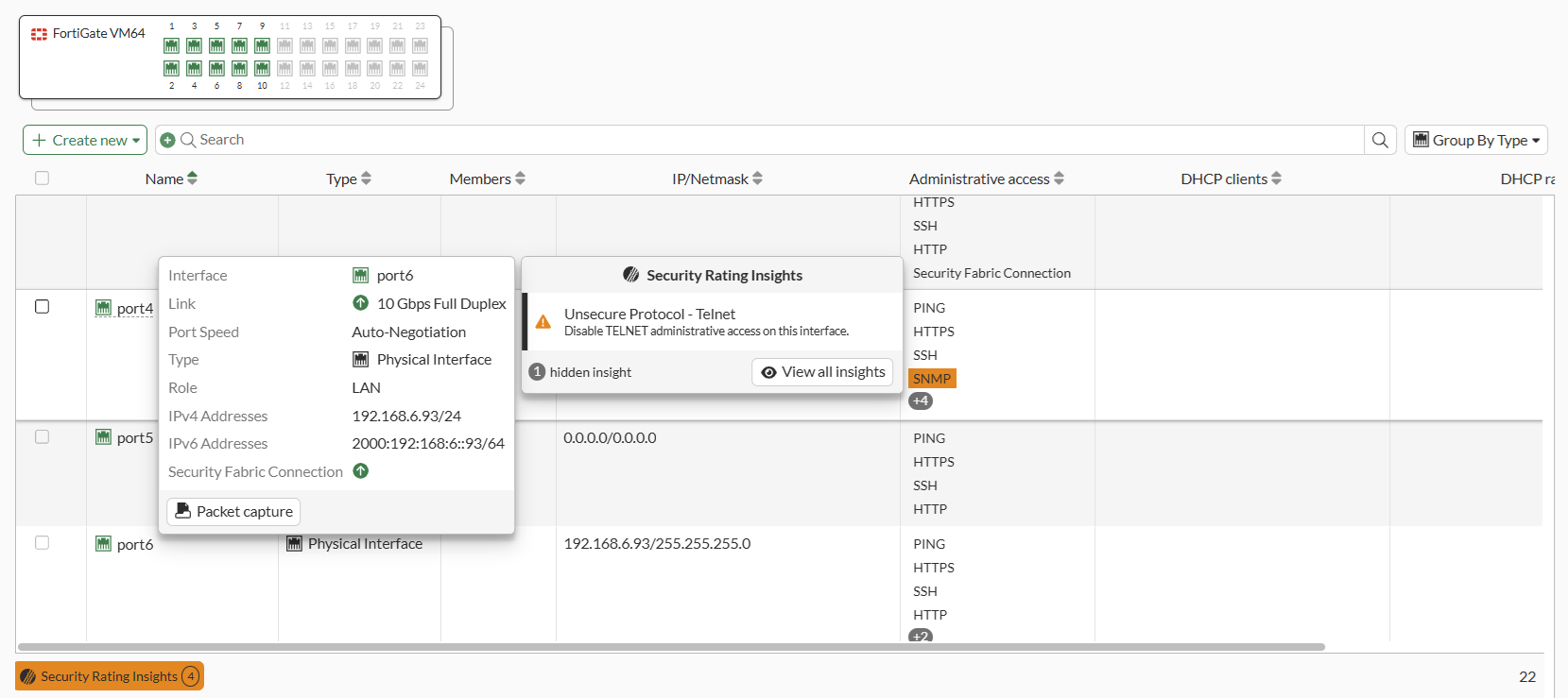Expand the +4 access badge for port4
Viewport: 1568px width, 698px height.
[x=921, y=401]
